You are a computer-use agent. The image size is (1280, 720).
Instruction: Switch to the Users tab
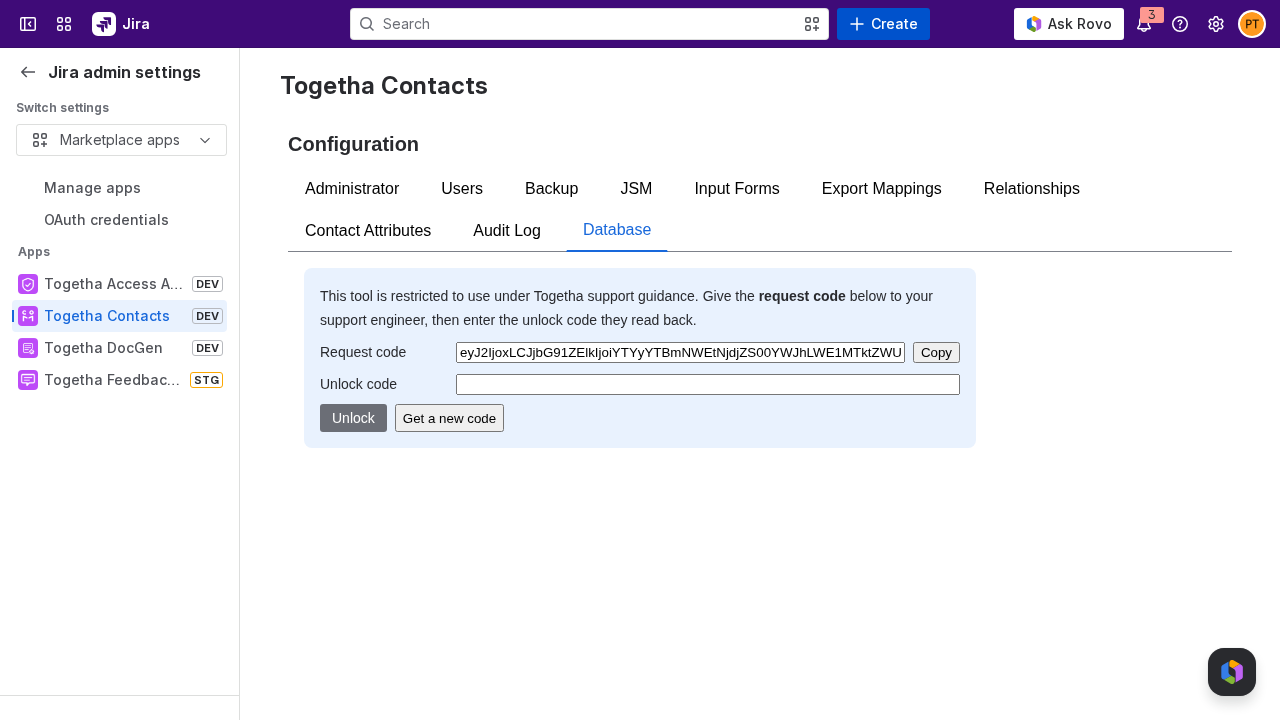click(462, 188)
